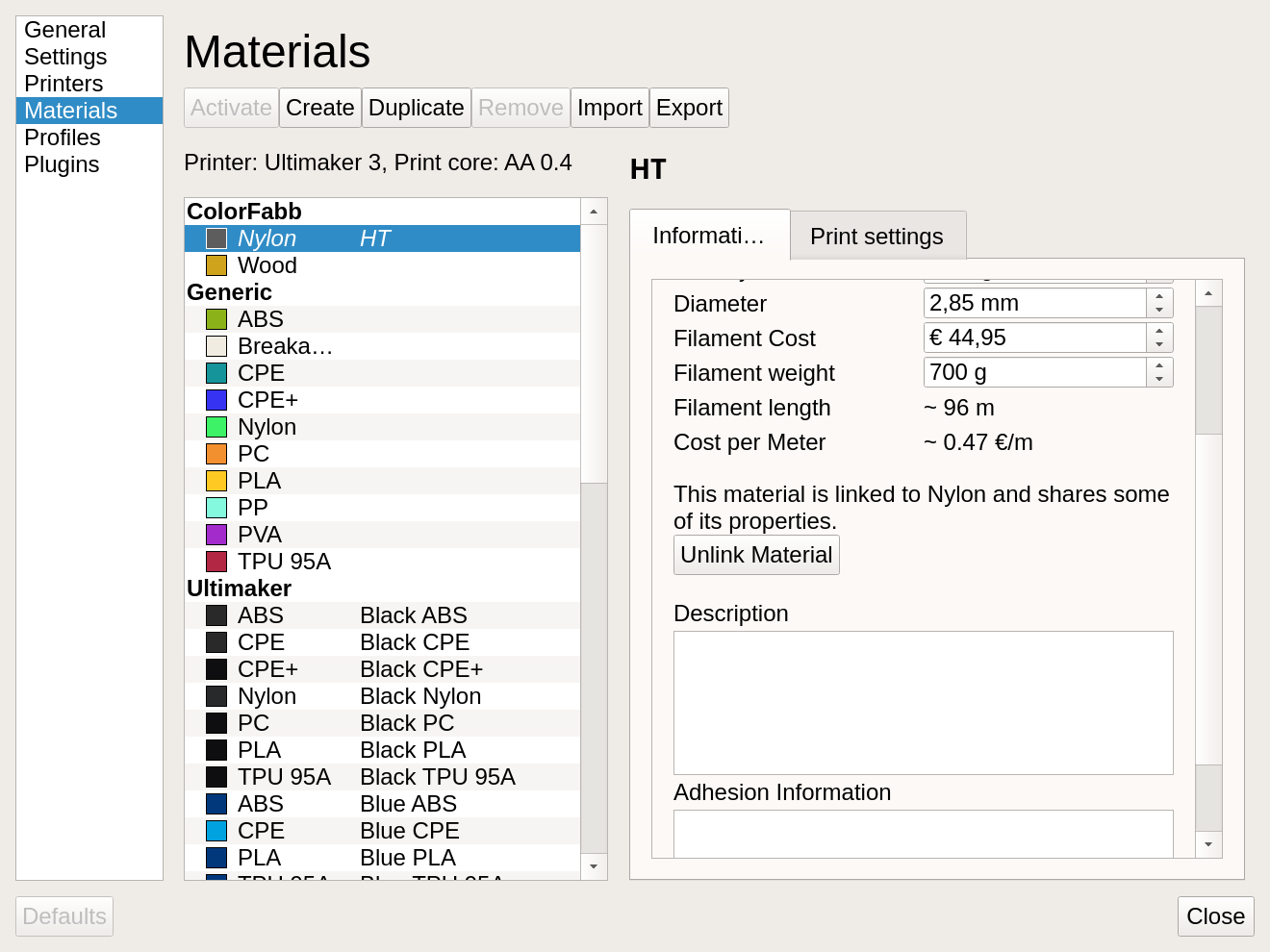Click the Generic PVA color swatch
Viewport: 1270px width, 952px height.
tap(216, 534)
